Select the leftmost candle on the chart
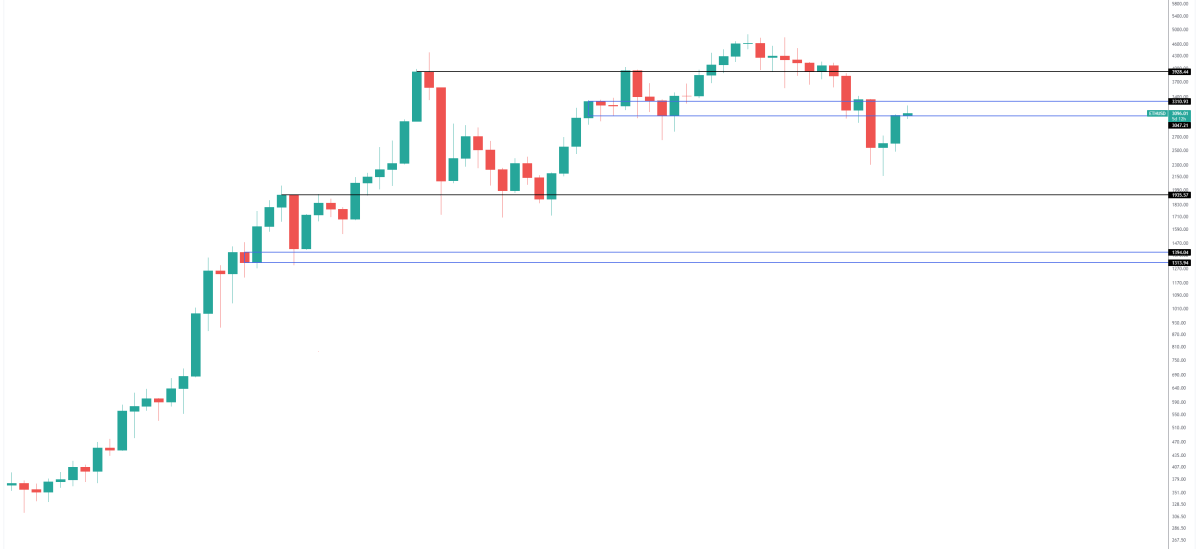 click(x=12, y=484)
